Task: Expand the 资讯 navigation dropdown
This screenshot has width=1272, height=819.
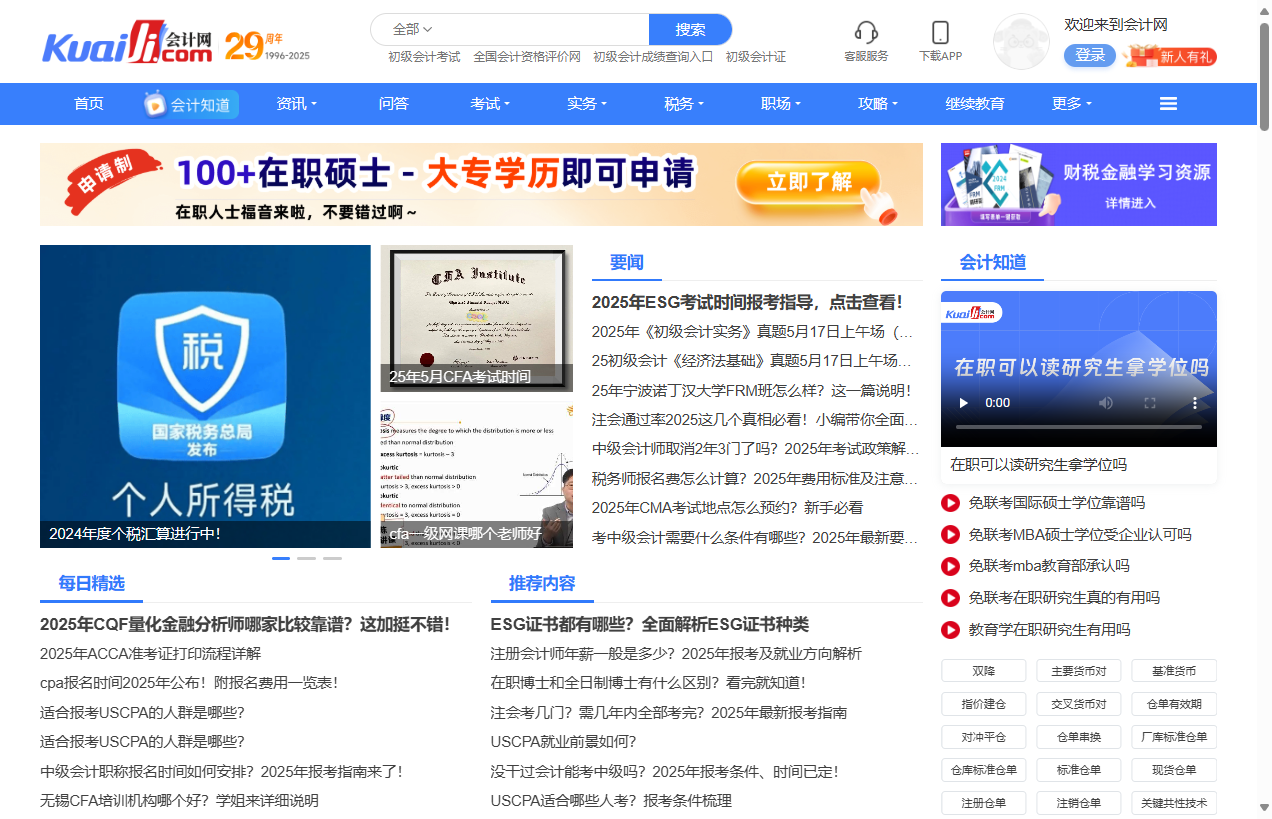Action: 296,104
